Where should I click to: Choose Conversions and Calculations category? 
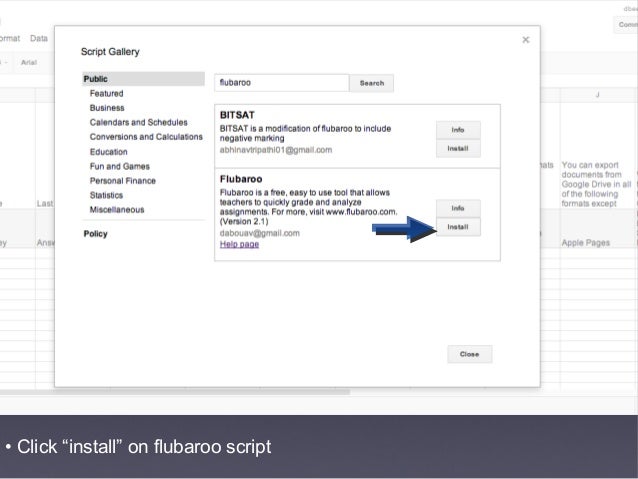(146, 137)
